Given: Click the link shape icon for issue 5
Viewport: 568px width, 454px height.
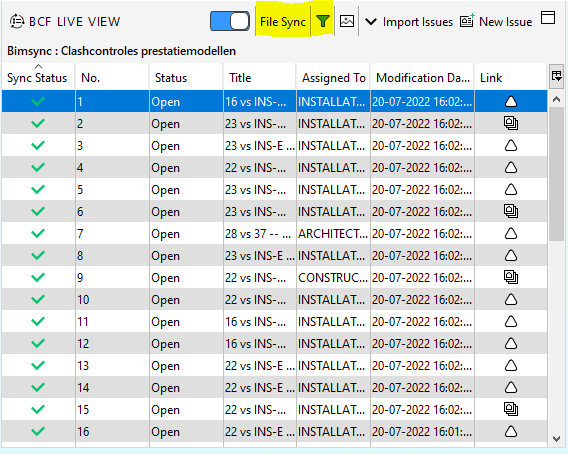Looking at the screenshot, I should click(511, 189).
